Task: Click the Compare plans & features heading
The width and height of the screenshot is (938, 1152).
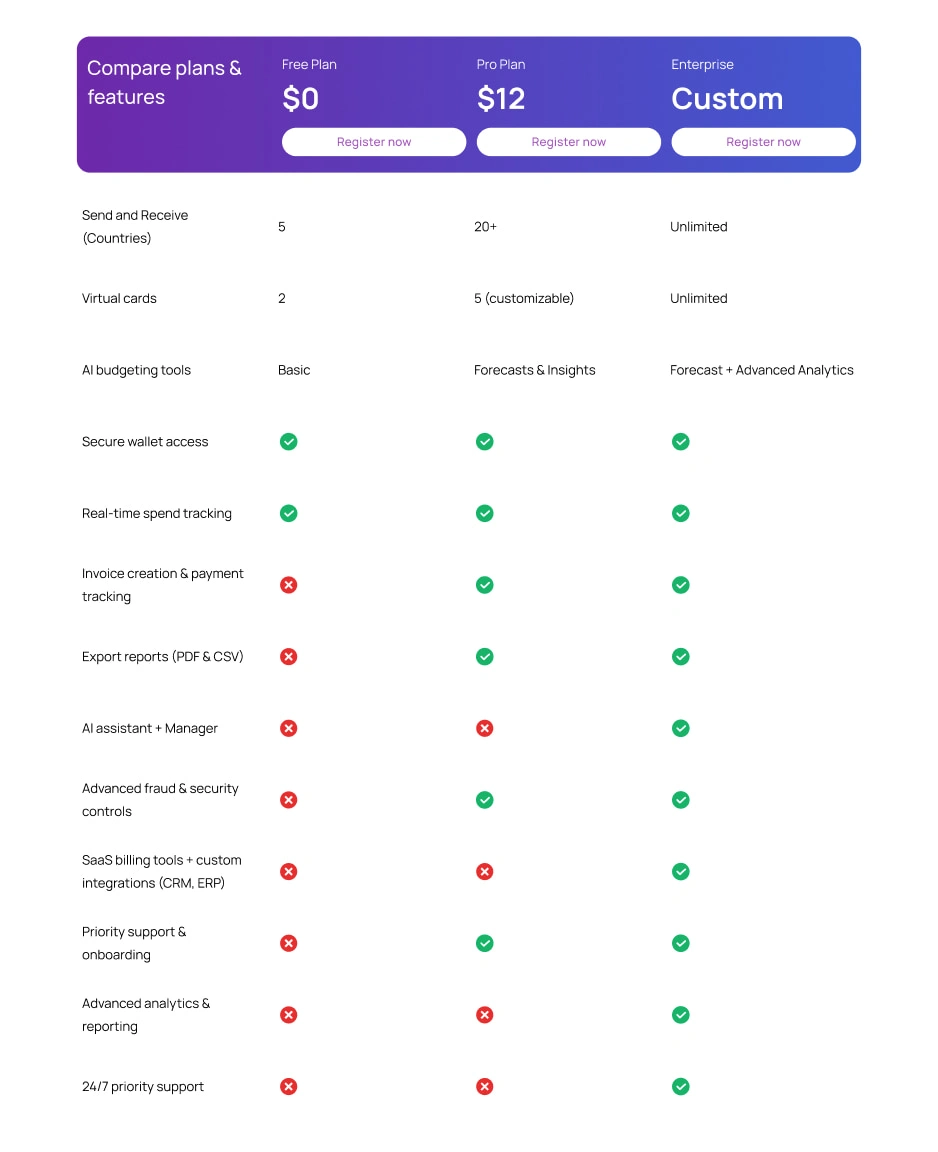Action: (x=164, y=82)
